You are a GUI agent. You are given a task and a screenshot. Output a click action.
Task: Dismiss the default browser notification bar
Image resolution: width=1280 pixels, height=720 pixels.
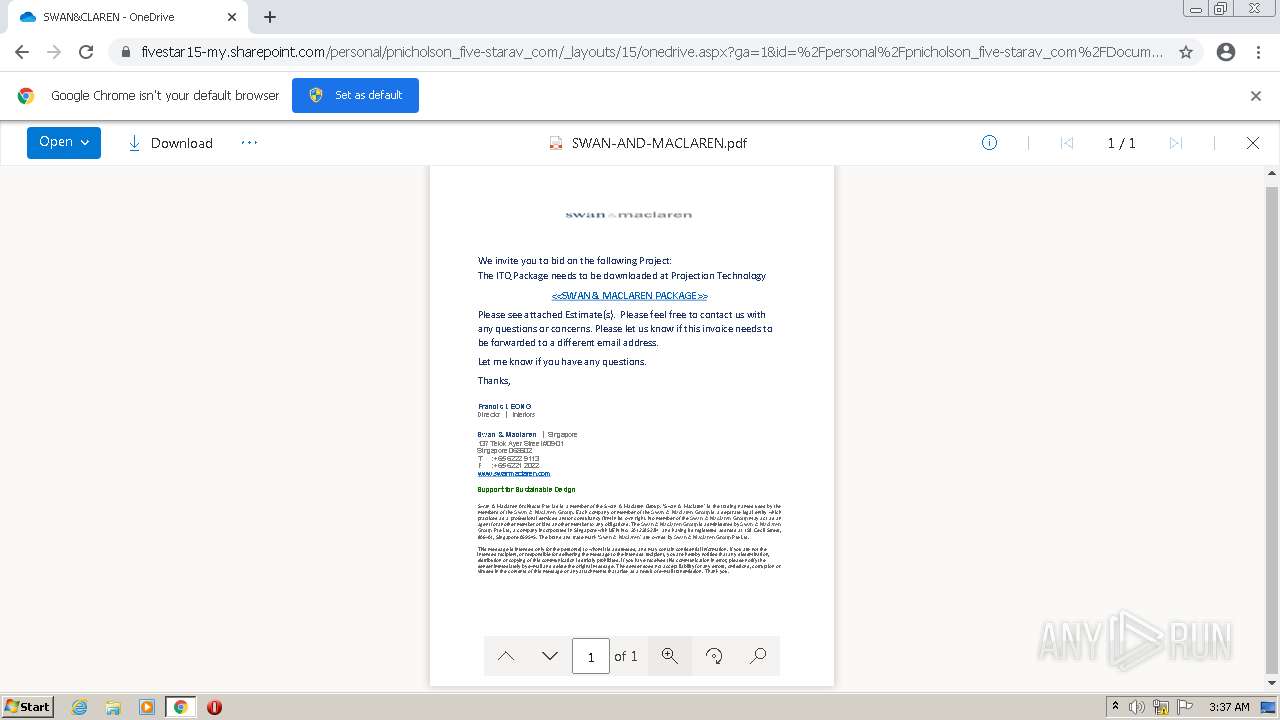click(1256, 96)
